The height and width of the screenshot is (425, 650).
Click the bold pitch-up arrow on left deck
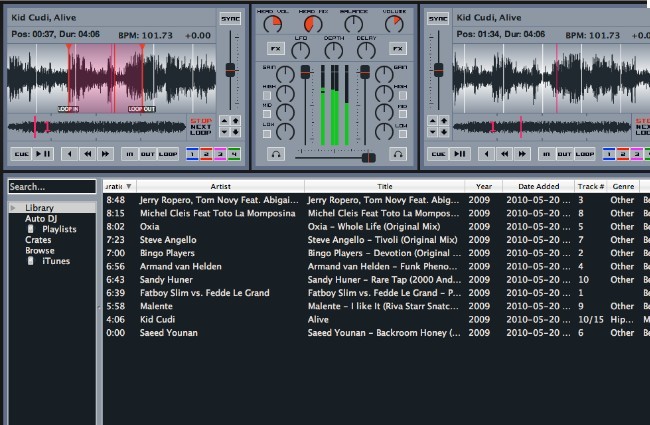pyautogui.click(x=235, y=121)
